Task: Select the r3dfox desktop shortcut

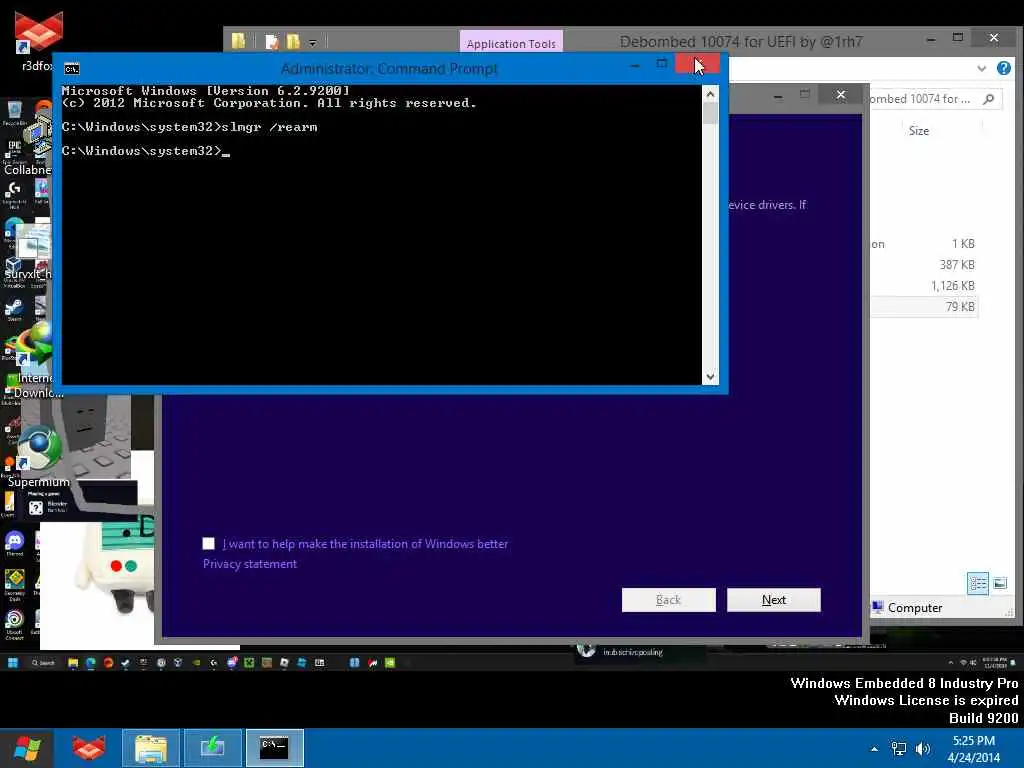Action: (37, 40)
